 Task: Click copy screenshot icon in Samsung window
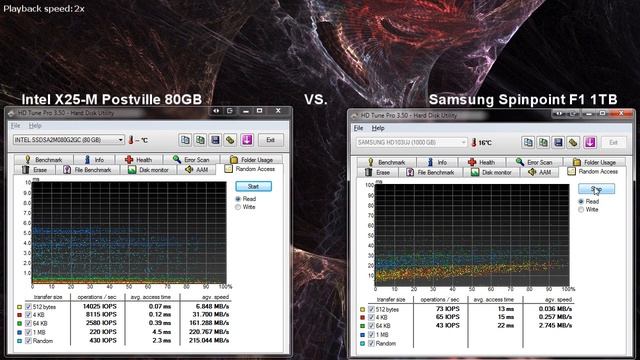click(543, 142)
